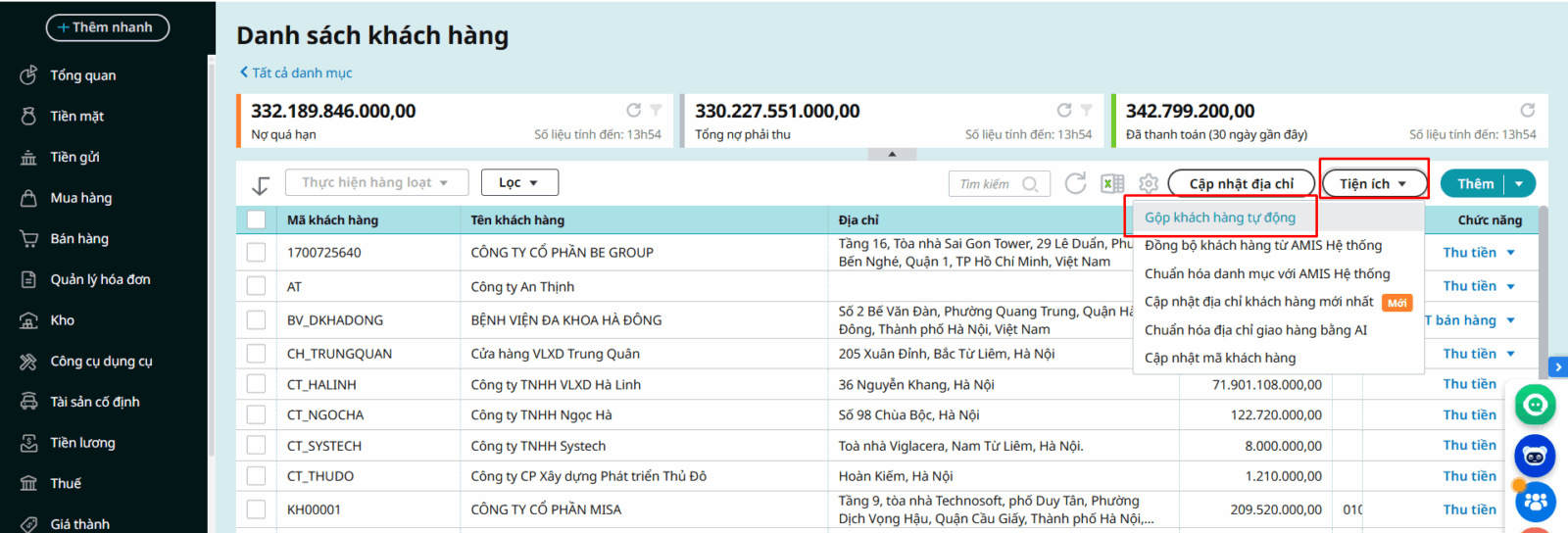Check the box for row KH00001
This screenshot has height=533, width=1568.
point(257,509)
